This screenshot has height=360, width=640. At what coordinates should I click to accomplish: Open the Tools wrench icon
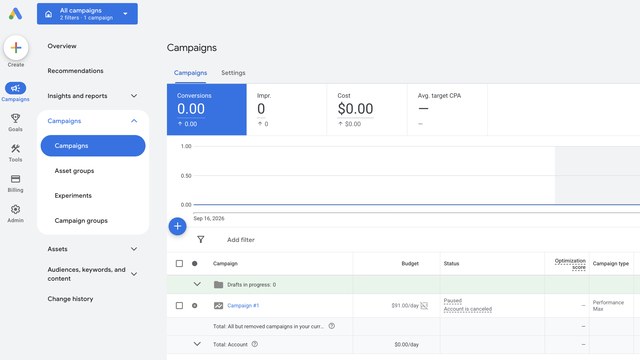point(16,149)
